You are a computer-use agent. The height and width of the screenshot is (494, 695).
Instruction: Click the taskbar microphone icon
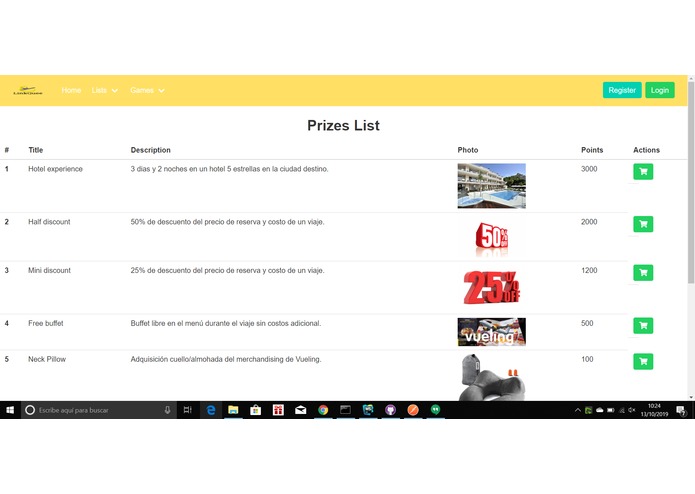[167, 410]
